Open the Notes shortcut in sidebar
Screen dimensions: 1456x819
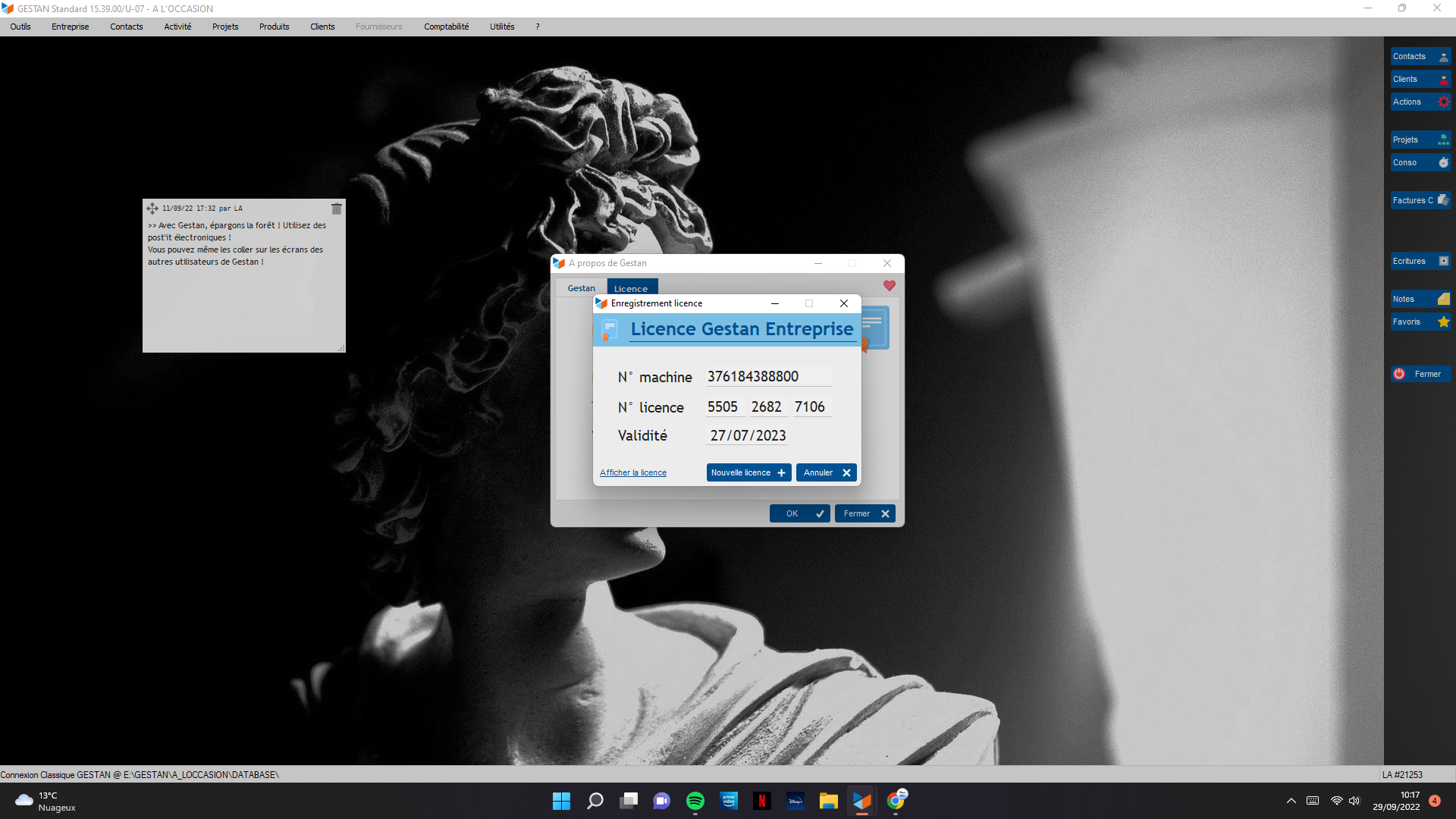[1420, 299]
